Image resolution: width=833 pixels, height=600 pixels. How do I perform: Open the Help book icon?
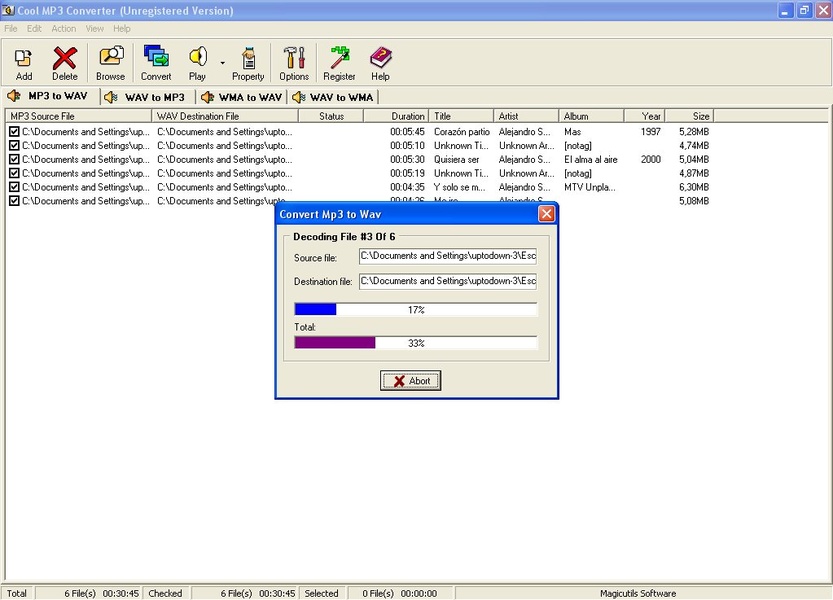pyautogui.click(x=380, y=58)
